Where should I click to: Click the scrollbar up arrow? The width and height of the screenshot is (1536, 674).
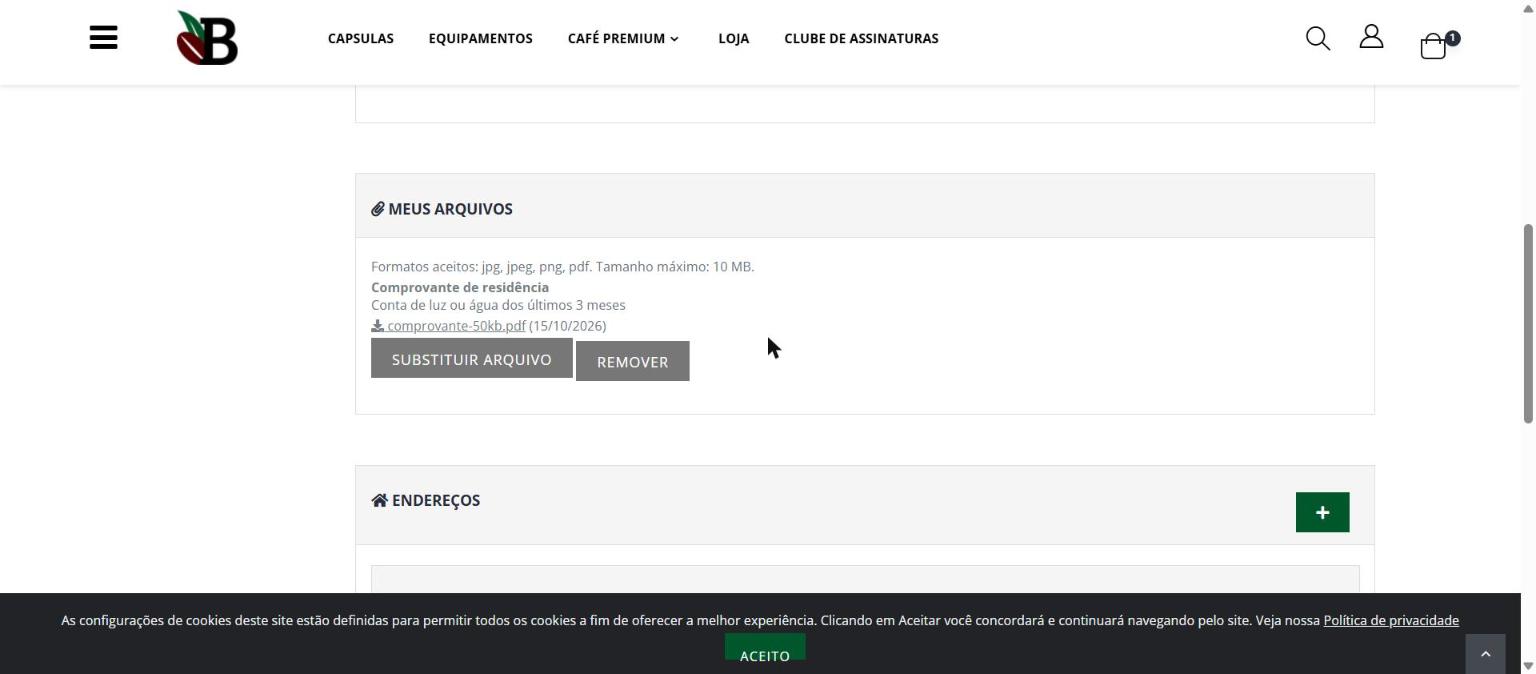point(1528,7)
